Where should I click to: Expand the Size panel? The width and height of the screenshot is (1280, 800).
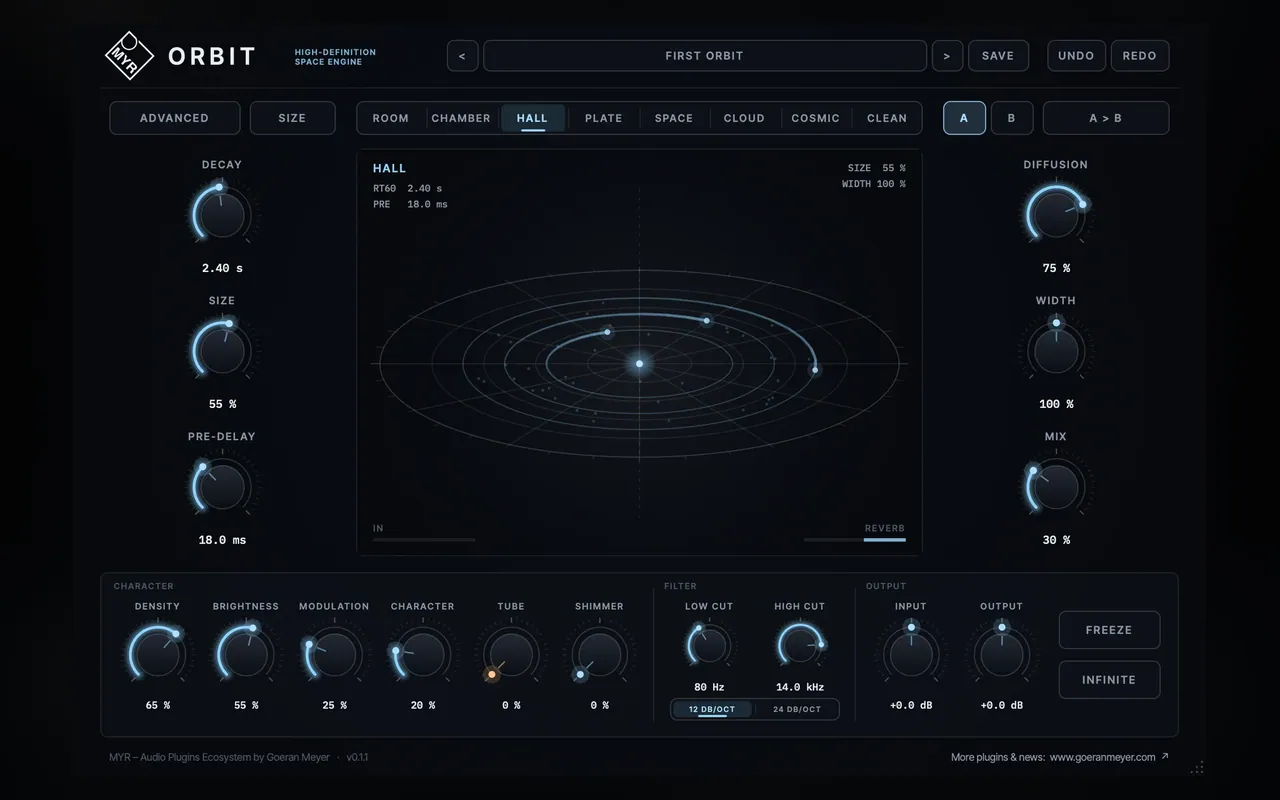[292, 118]
